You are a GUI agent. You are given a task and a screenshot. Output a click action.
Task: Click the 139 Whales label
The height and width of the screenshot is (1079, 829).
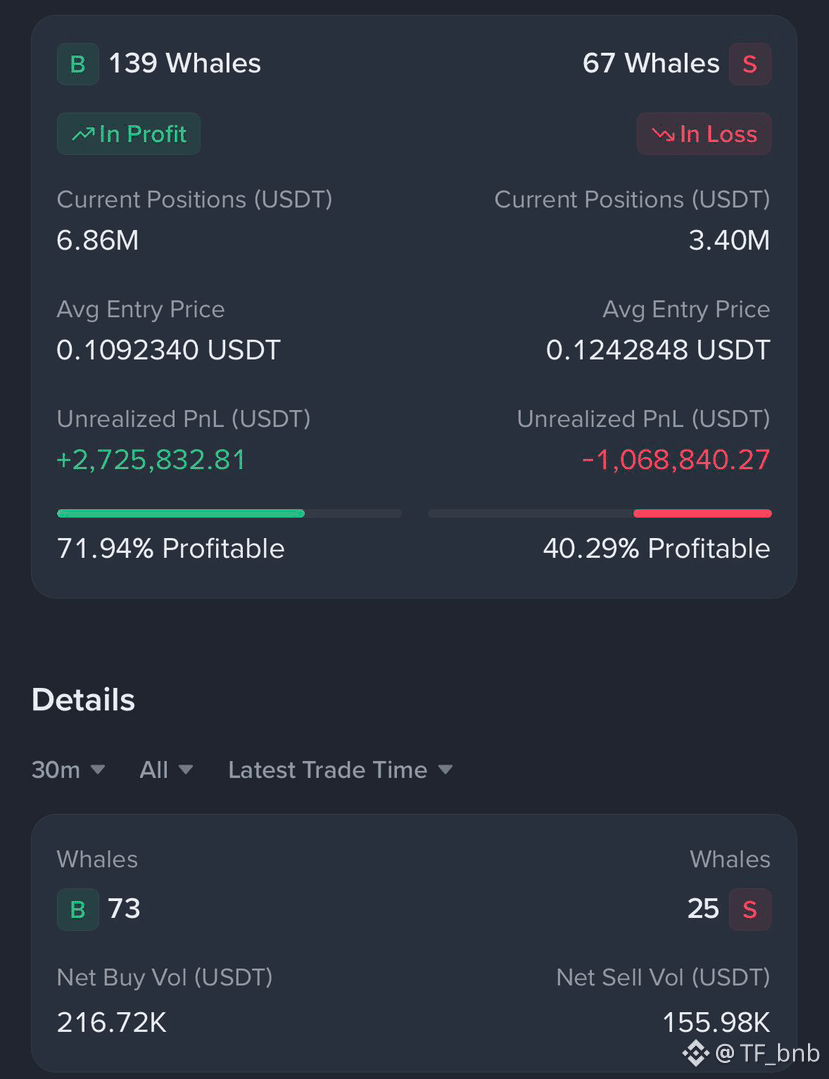(185, 63)
